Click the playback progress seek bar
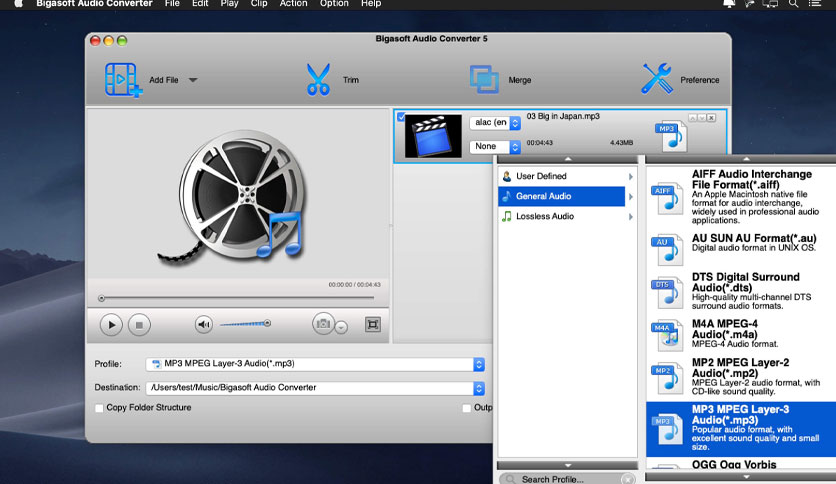Screen dimensions: 836x484 pos(237,298)
